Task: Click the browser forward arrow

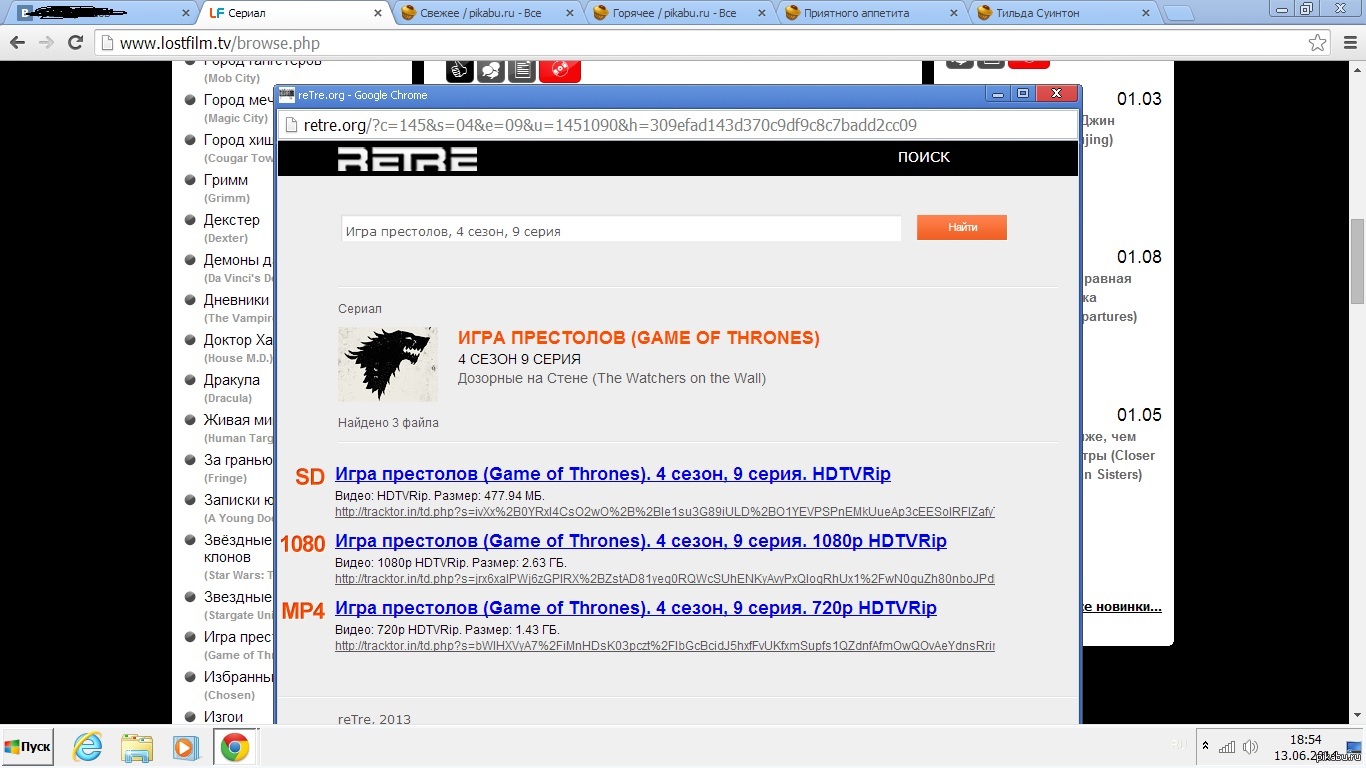Action: [x=46, y=43]
